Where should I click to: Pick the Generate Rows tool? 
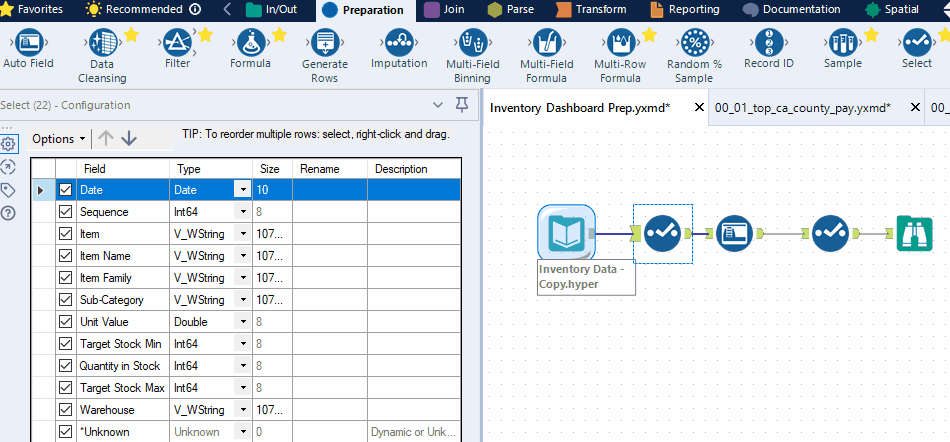point(325,44)
